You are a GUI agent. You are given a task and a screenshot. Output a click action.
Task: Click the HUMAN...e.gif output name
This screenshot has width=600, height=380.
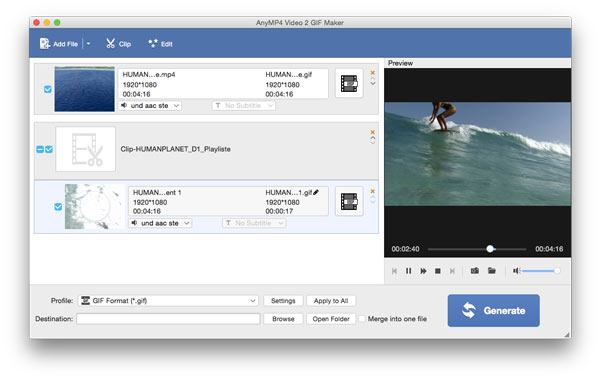pyautogui.click(x=289, y=74)
